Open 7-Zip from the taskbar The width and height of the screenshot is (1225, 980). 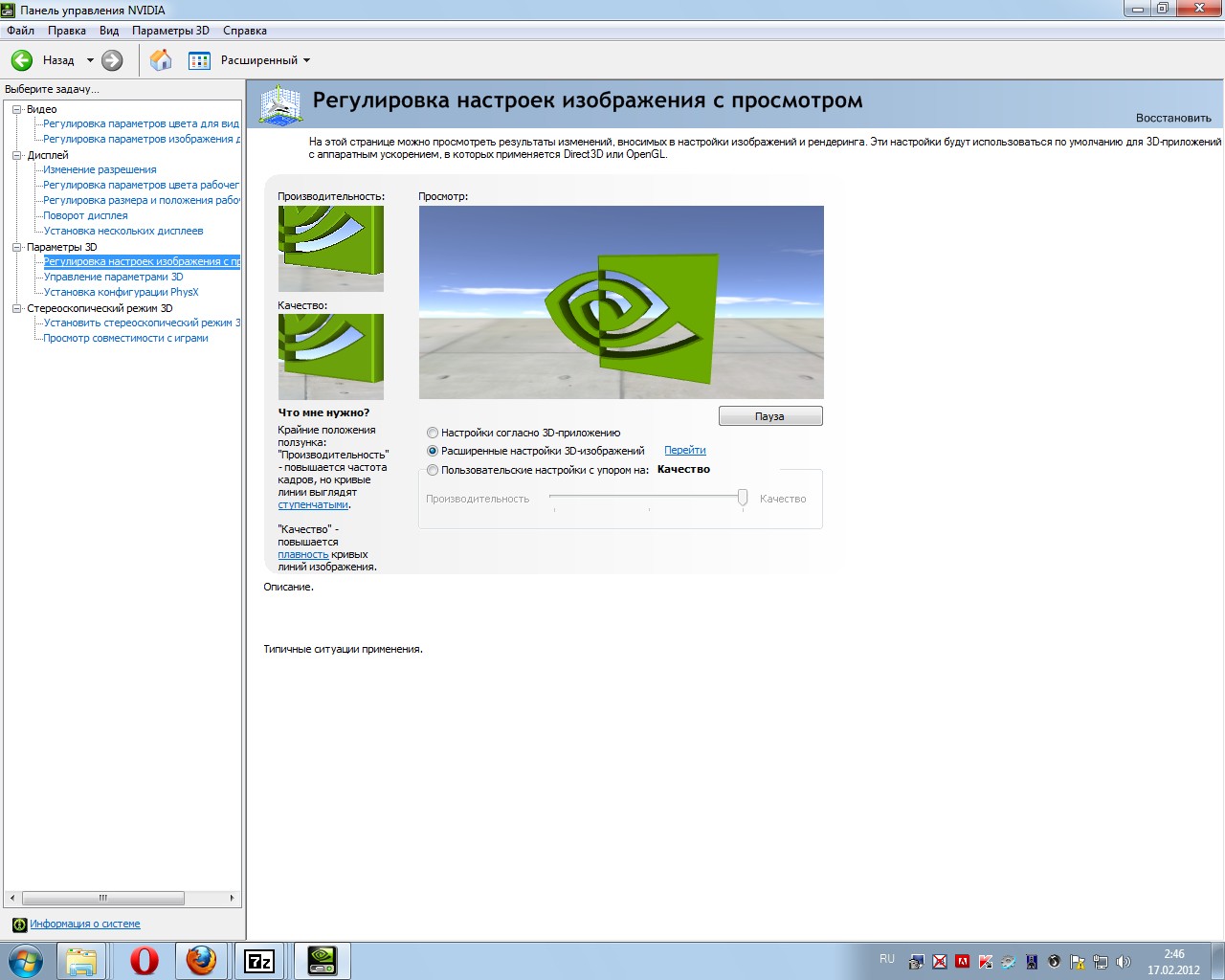pos(259,961)
